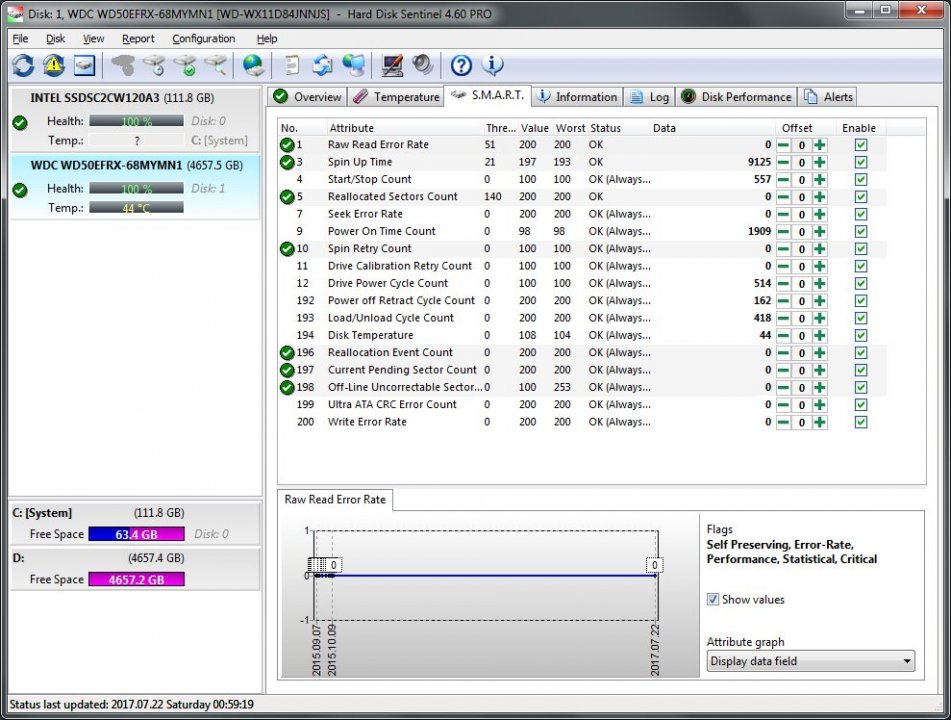The image size is (951, 720).
Task: Click the computer with pen configuration icon
Action: [392, 65]
